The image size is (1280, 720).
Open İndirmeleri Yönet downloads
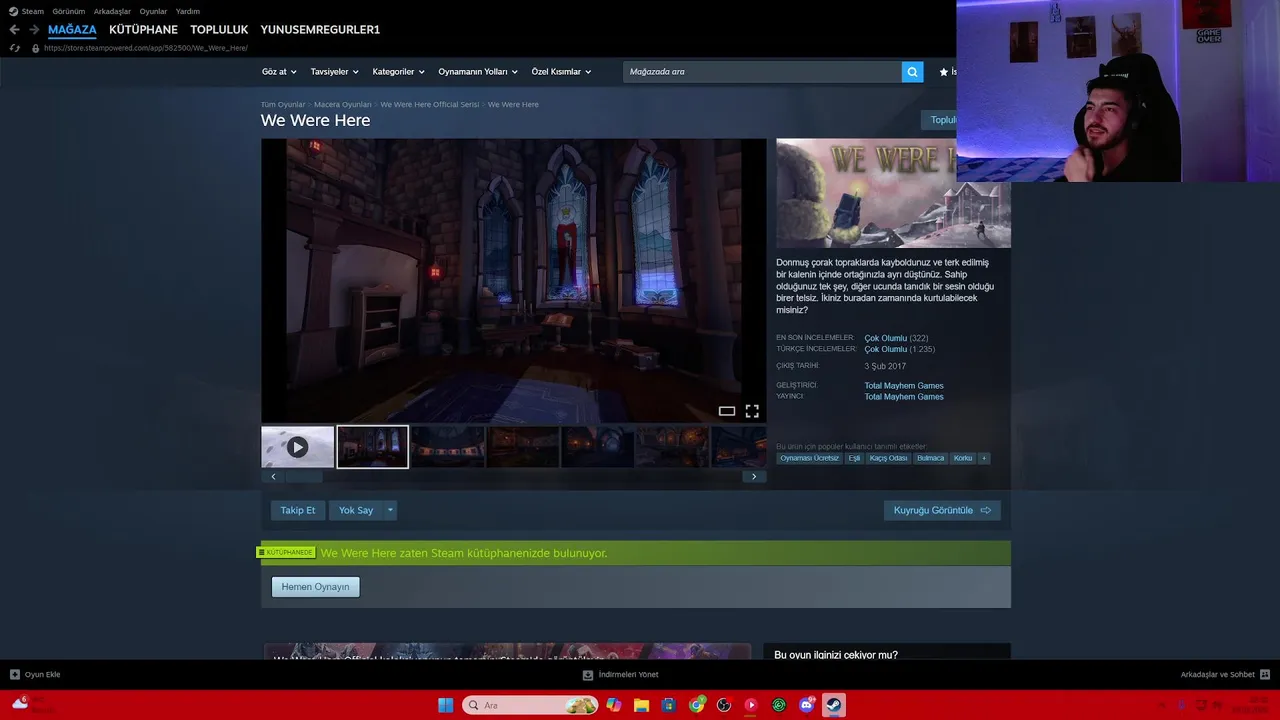(x=621, y=674)
